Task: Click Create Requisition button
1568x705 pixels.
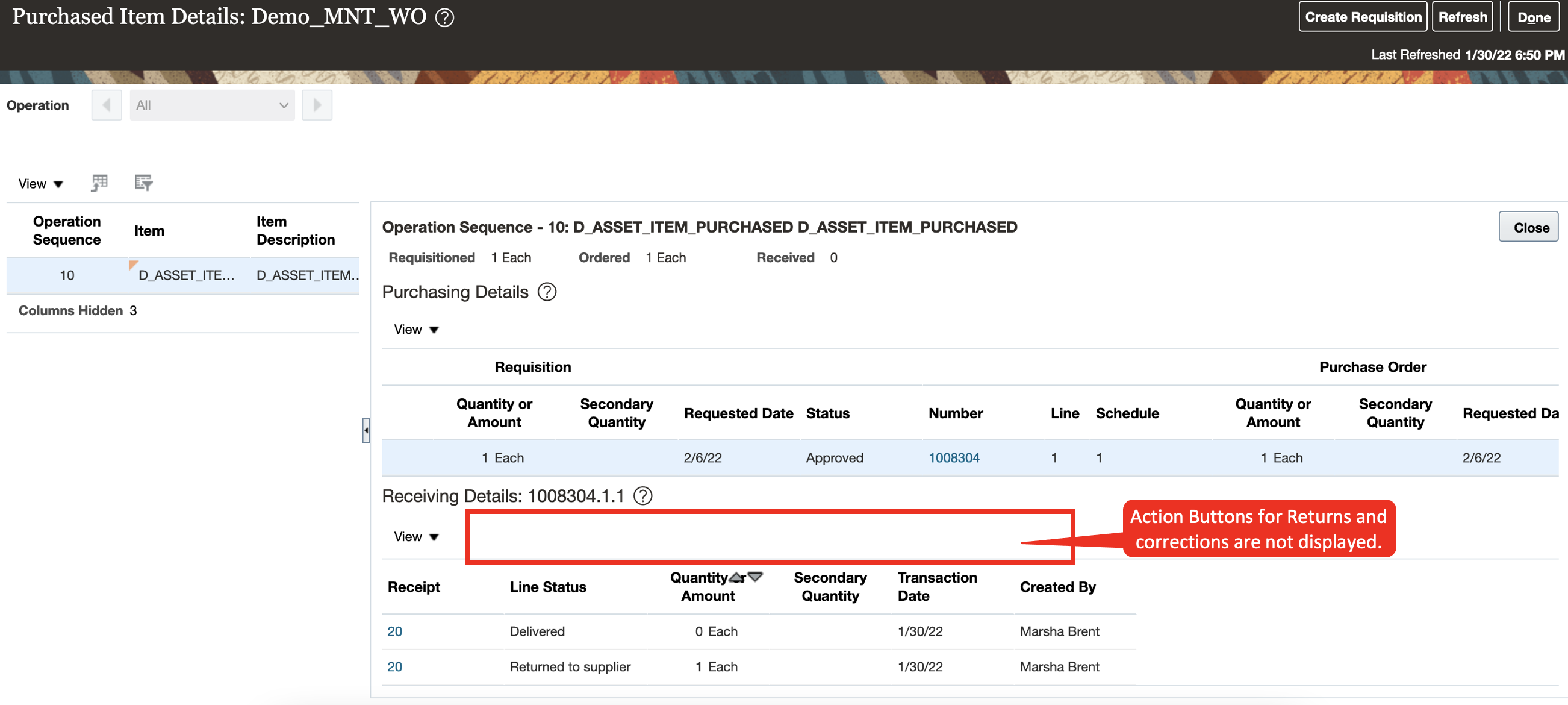Action: coord(1362,17)
